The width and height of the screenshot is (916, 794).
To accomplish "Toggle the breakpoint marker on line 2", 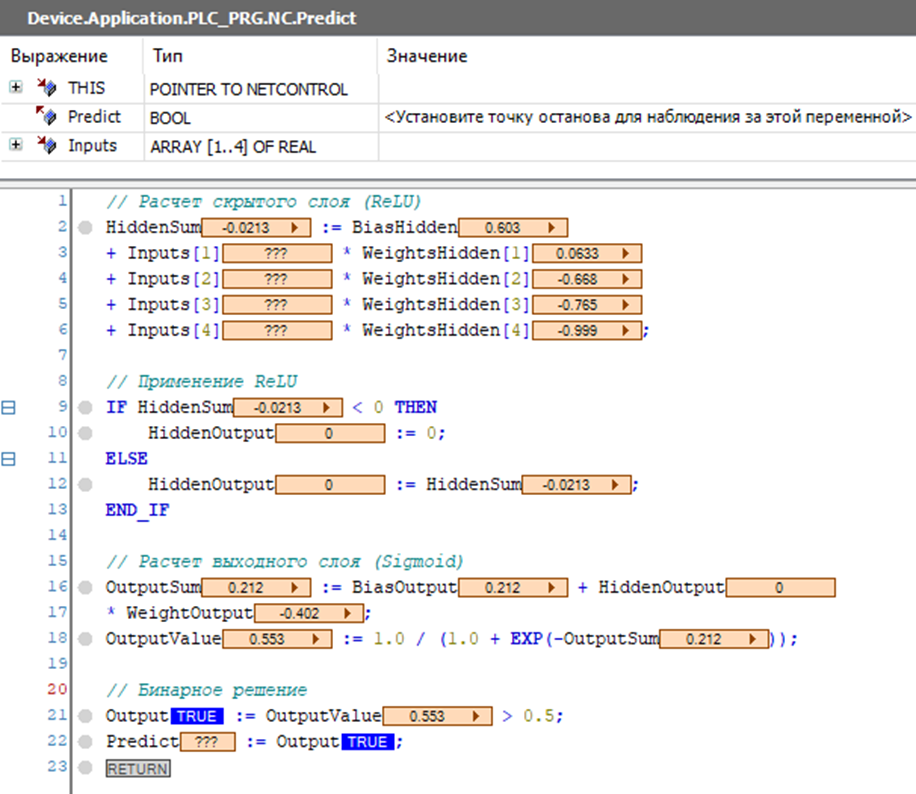I will tap(85, 227).
